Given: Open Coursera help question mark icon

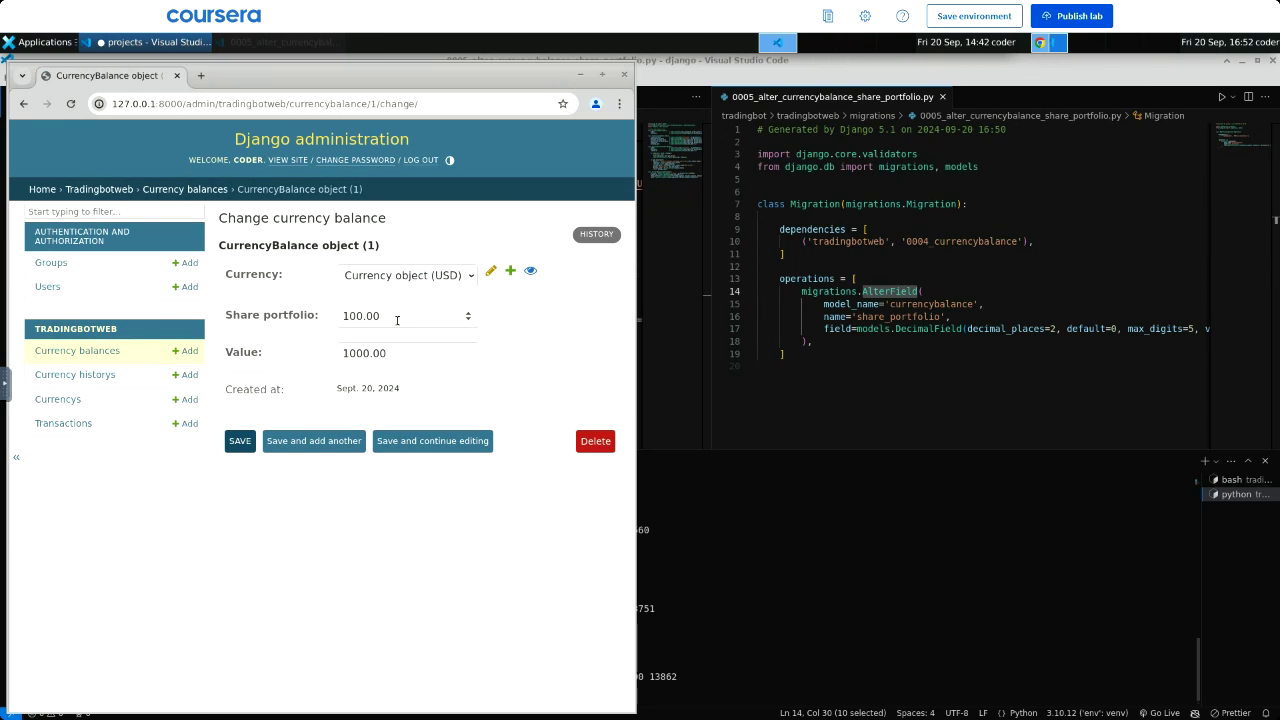Looking at the screenshot, I should coord(903,16).
